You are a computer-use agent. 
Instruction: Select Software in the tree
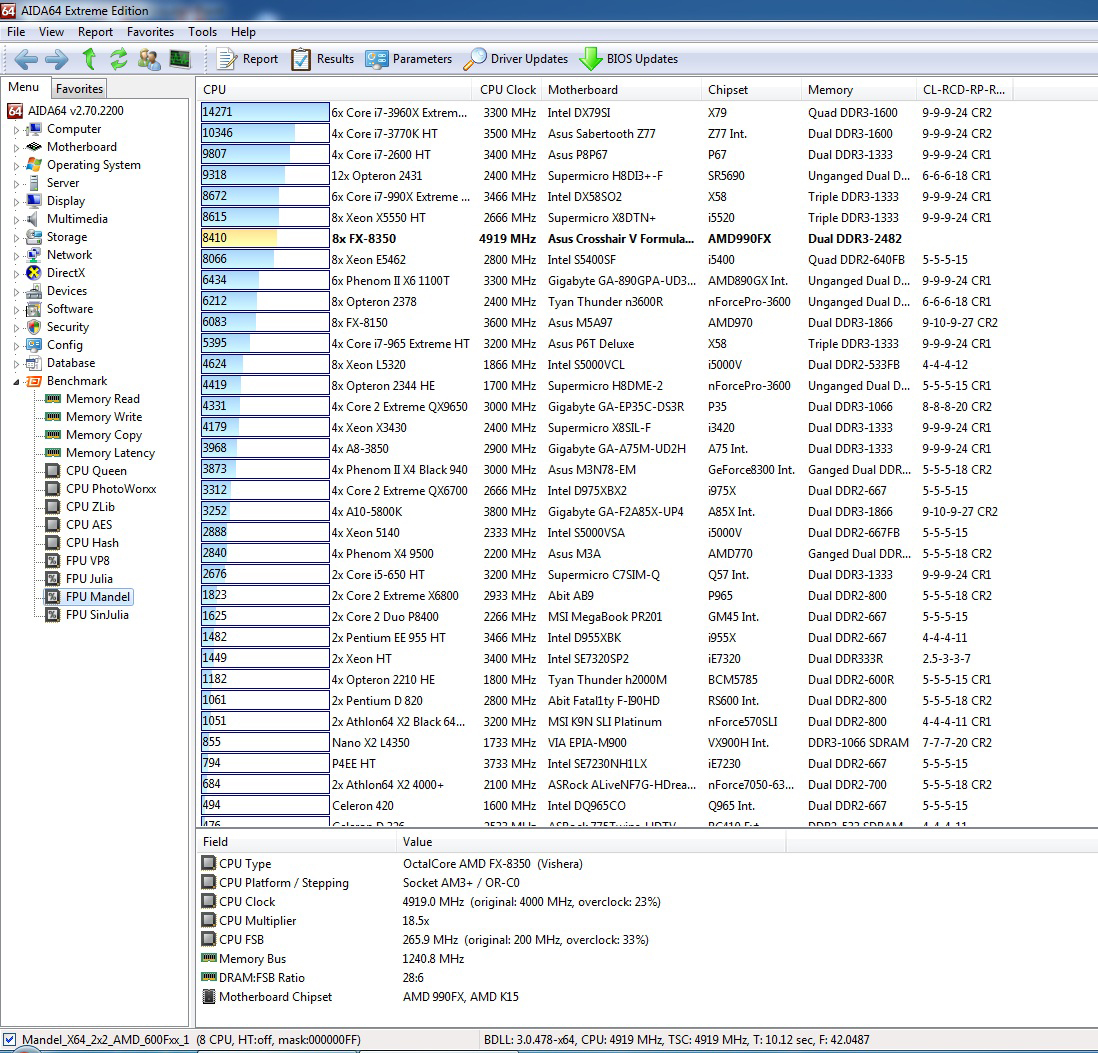click(70, 309)
